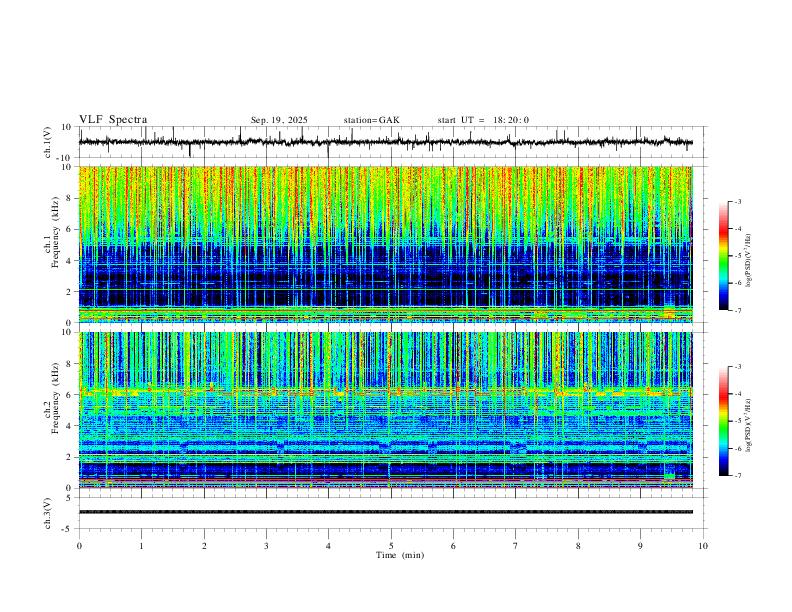Click time axis tick label "9"

pos(640,546)
